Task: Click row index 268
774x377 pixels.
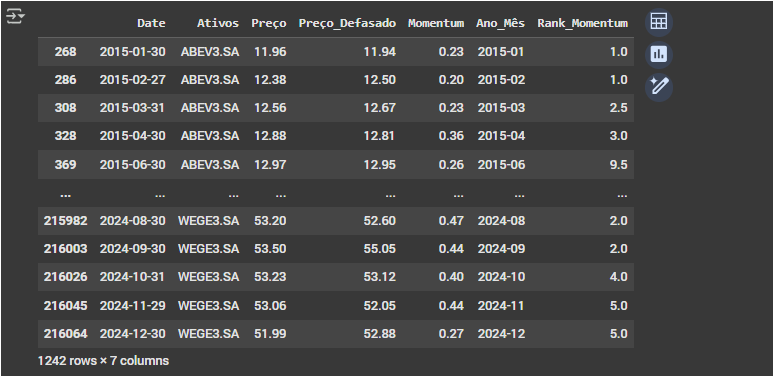Action: [65, 52]
